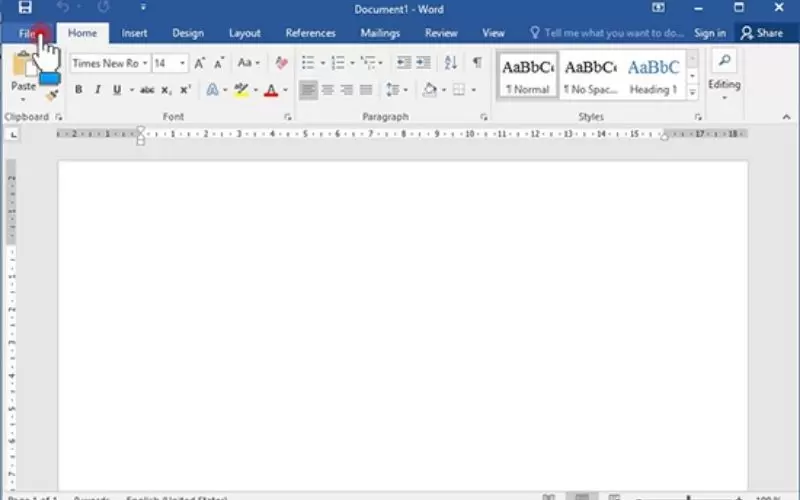Toggle Underline formatting
This screenshot has height=500, width=800.
tap(117, 90)
